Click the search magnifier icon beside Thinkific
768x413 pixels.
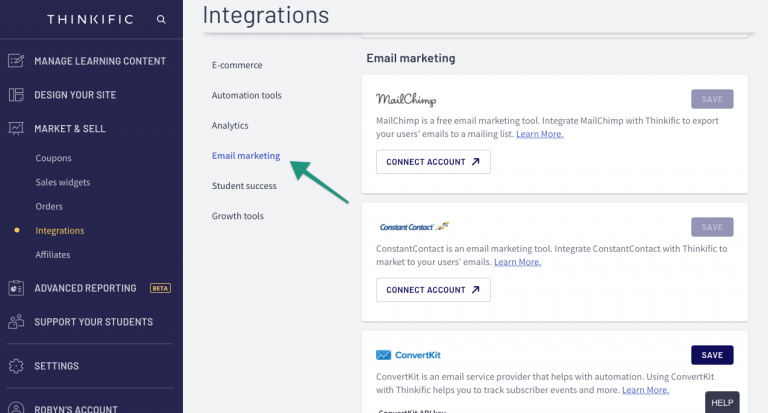[x=161, y=19]
